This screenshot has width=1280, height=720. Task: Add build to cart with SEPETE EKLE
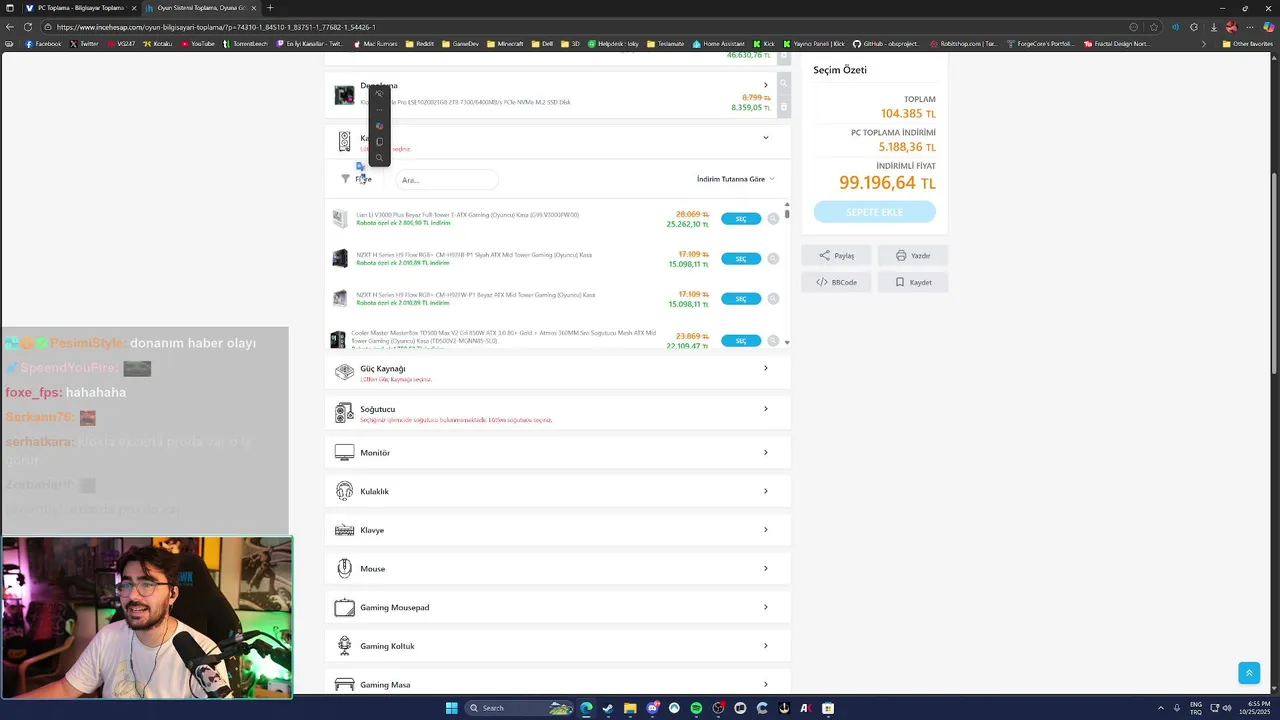875,212
